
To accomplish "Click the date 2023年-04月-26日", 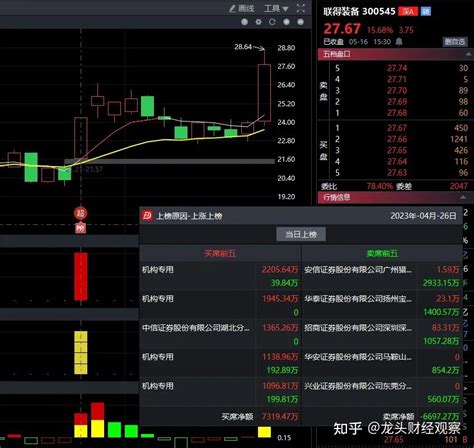I will tap(423, 216).
